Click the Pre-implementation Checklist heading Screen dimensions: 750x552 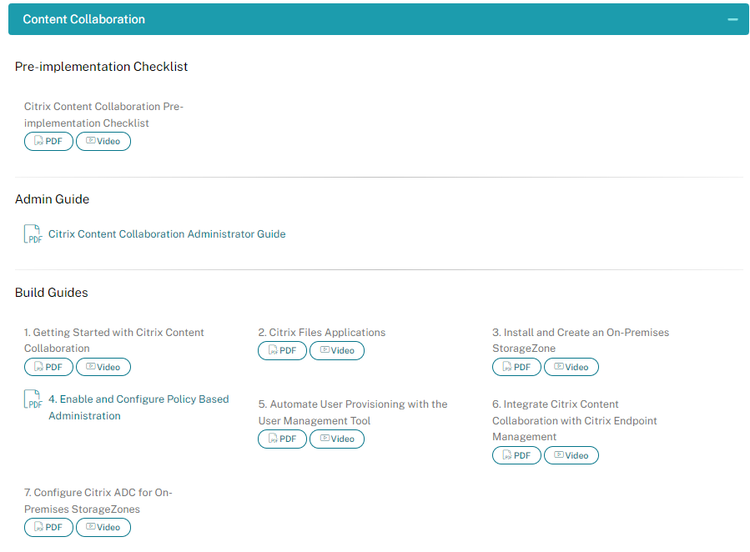pos(101,66)
